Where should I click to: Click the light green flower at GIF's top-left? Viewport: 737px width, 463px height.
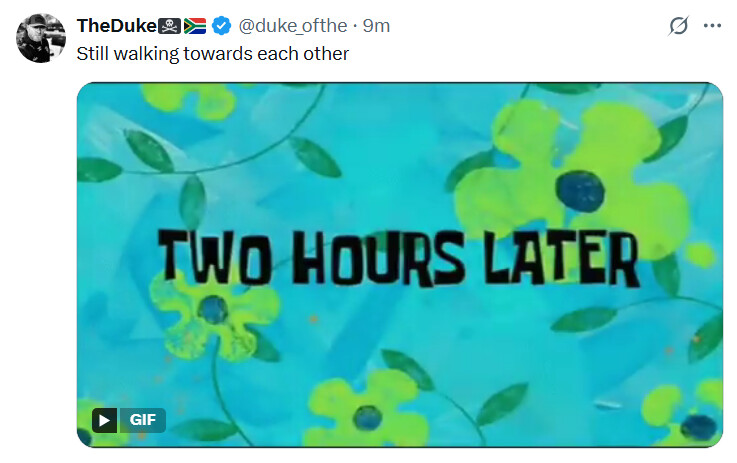tap(189, 101)
